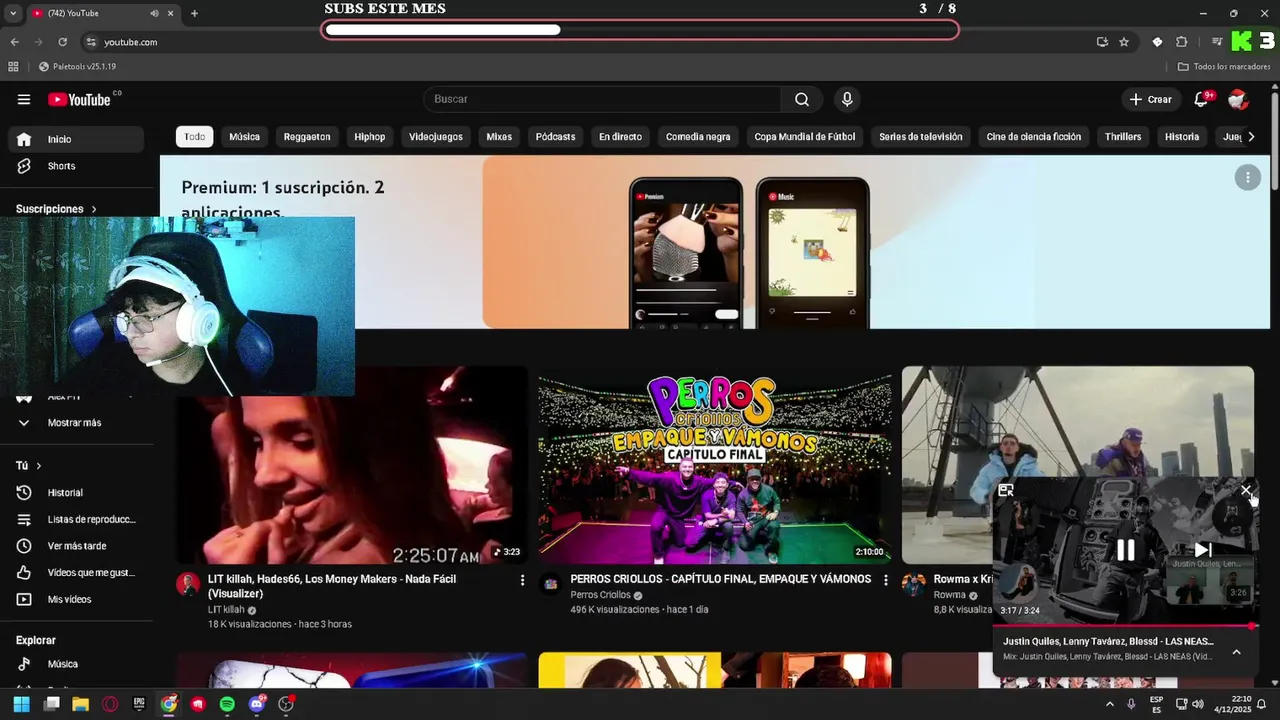Open options for Perros Criollos video
The height and width of the screenshot is (720, 1280).
(x=885, y=580)
